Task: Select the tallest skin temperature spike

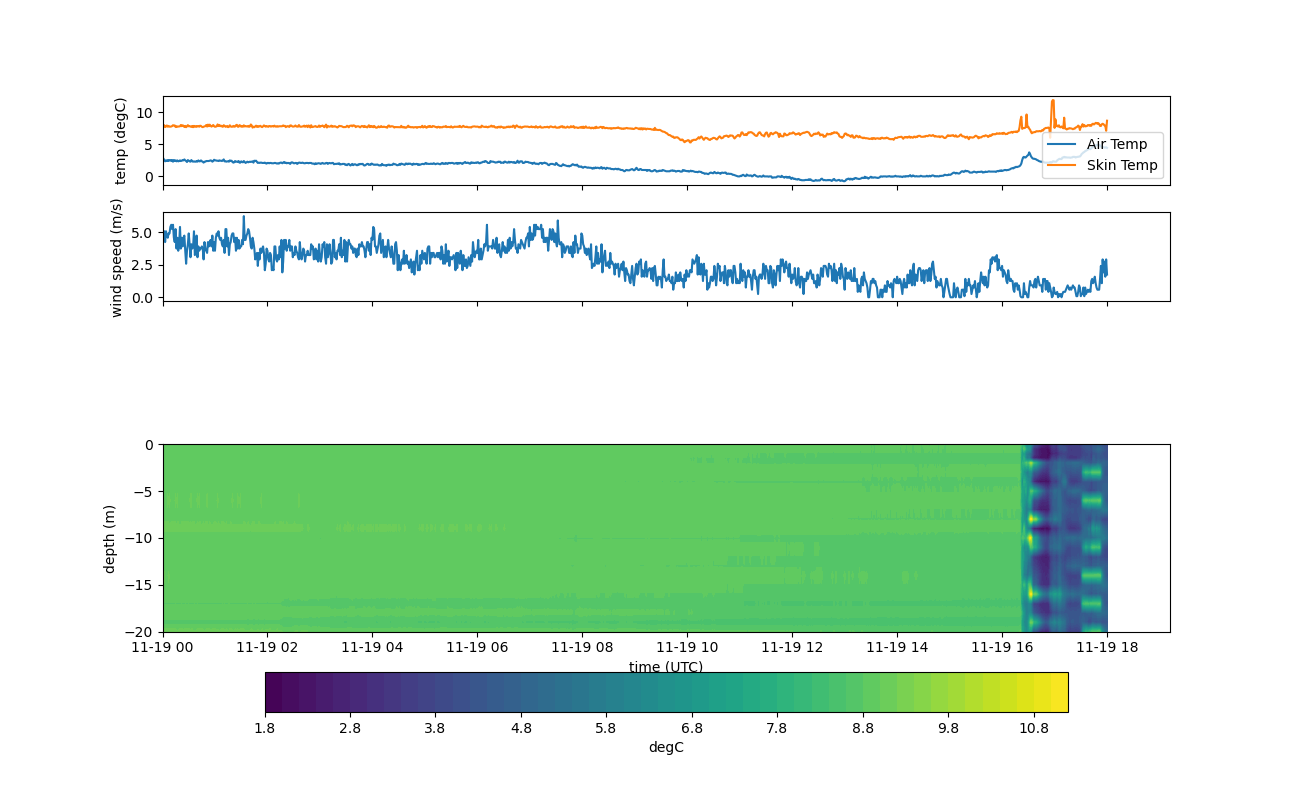Action: tap(1052, 102)
